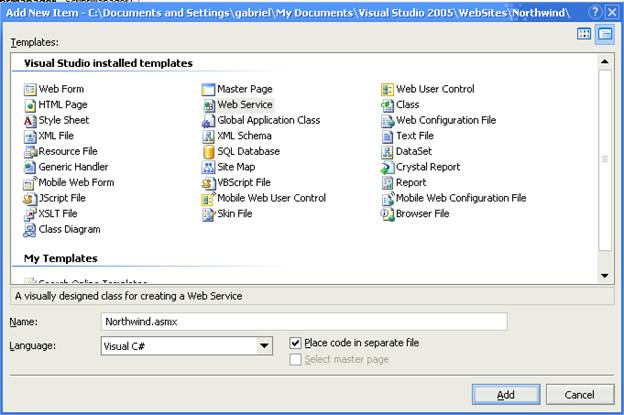
Task: Switch to large icons view
Action: 584,34
